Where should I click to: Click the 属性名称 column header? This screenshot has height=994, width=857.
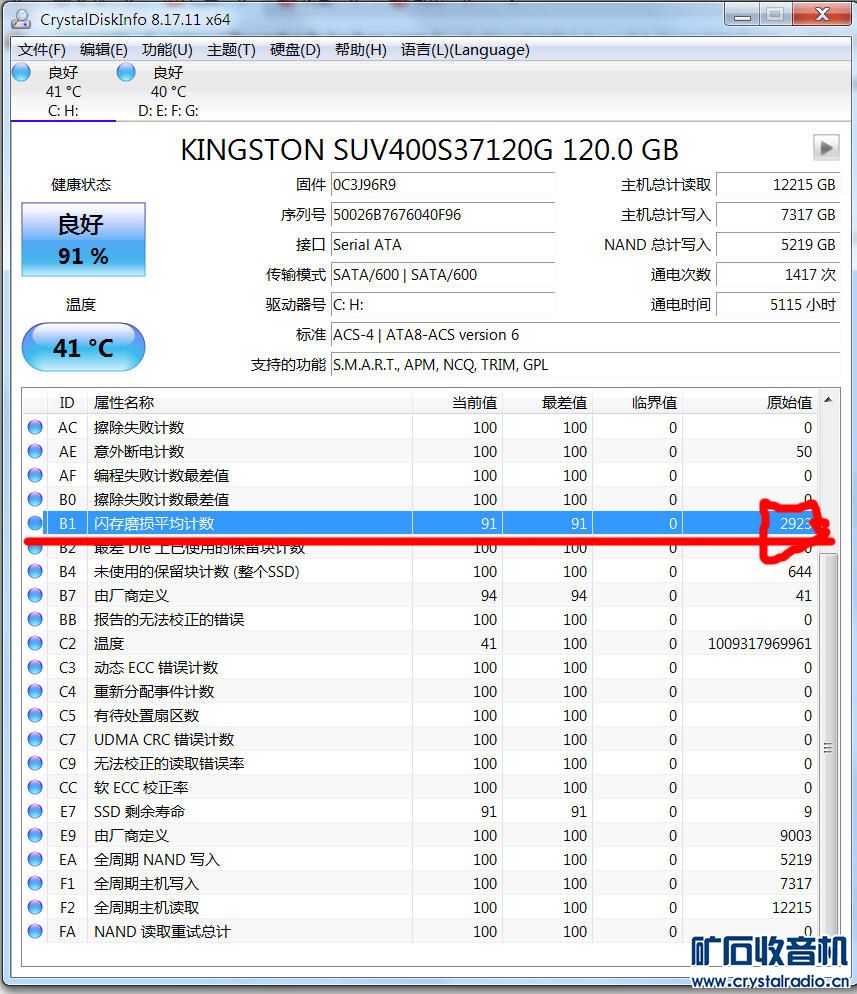(x=250, y=403)
